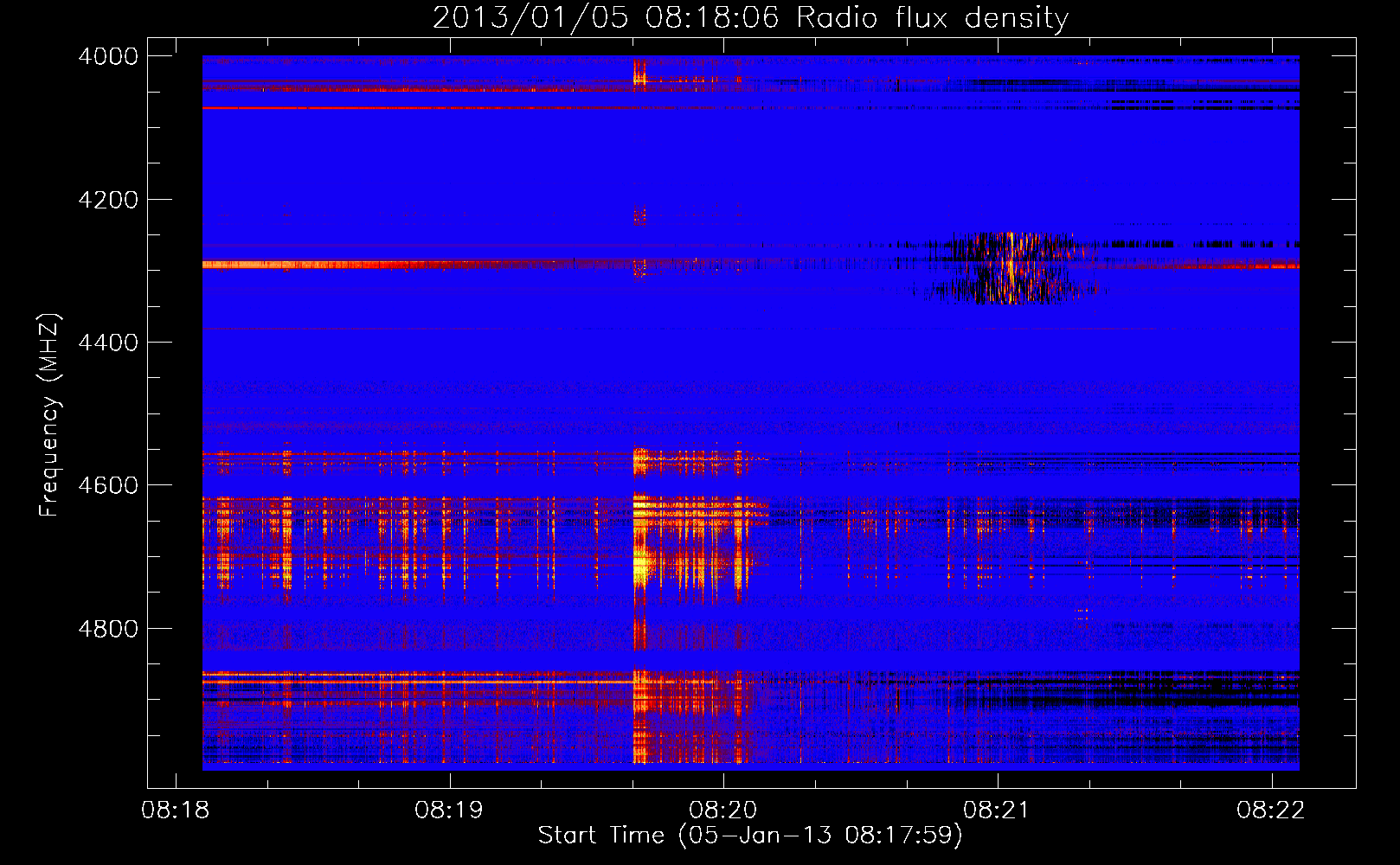Viewport: 1400px width, 865px height.
Task: Click the 08:20 time axis label
Action: [723, 811]
